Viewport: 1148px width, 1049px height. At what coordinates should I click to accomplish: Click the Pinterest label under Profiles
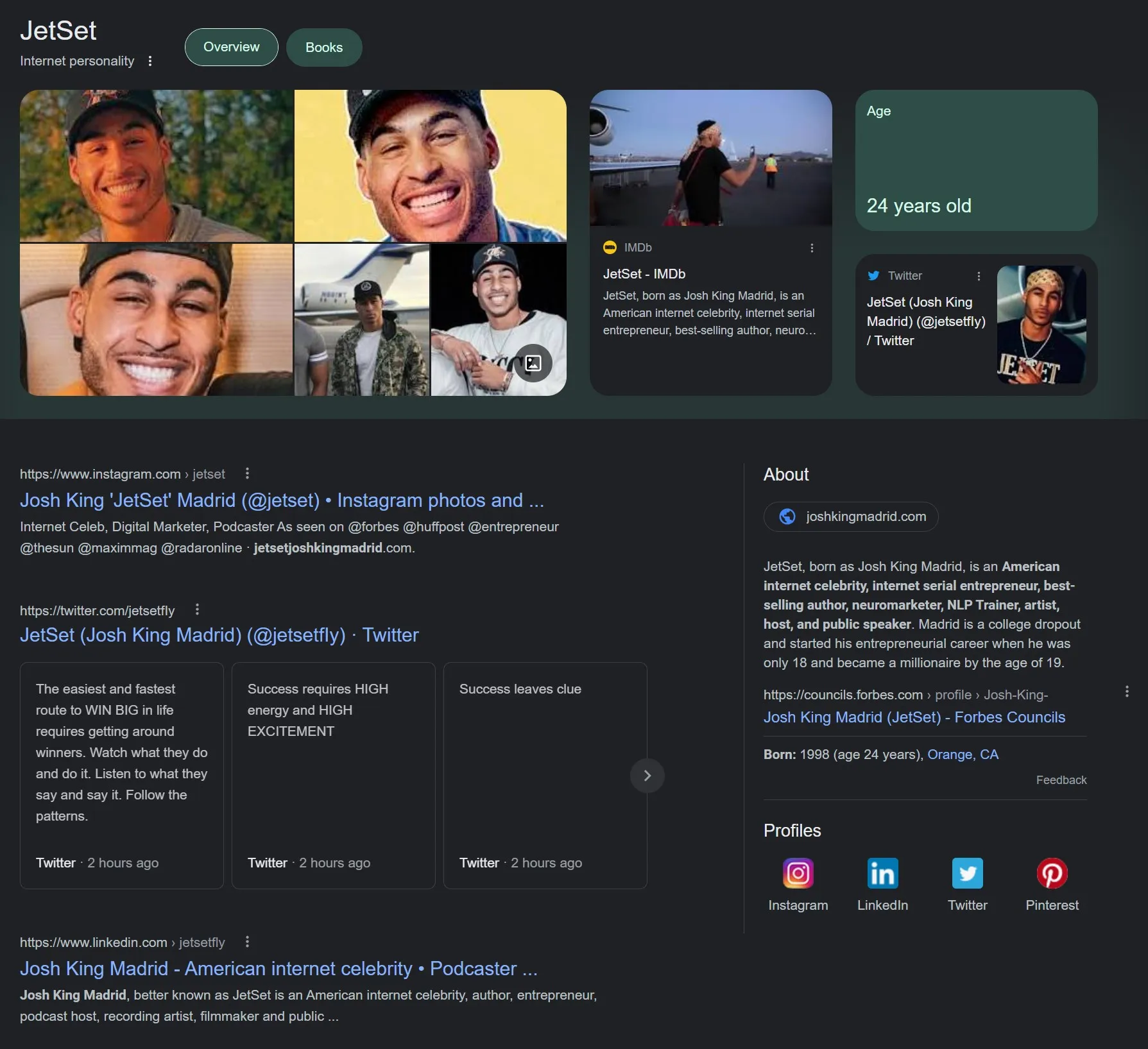[x=1052, y=905]
